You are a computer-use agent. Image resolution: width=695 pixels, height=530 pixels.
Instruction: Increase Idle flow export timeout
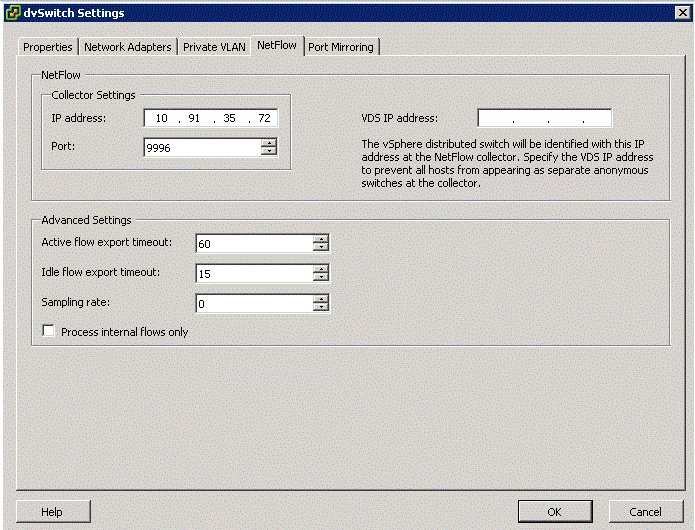[320, 269]
